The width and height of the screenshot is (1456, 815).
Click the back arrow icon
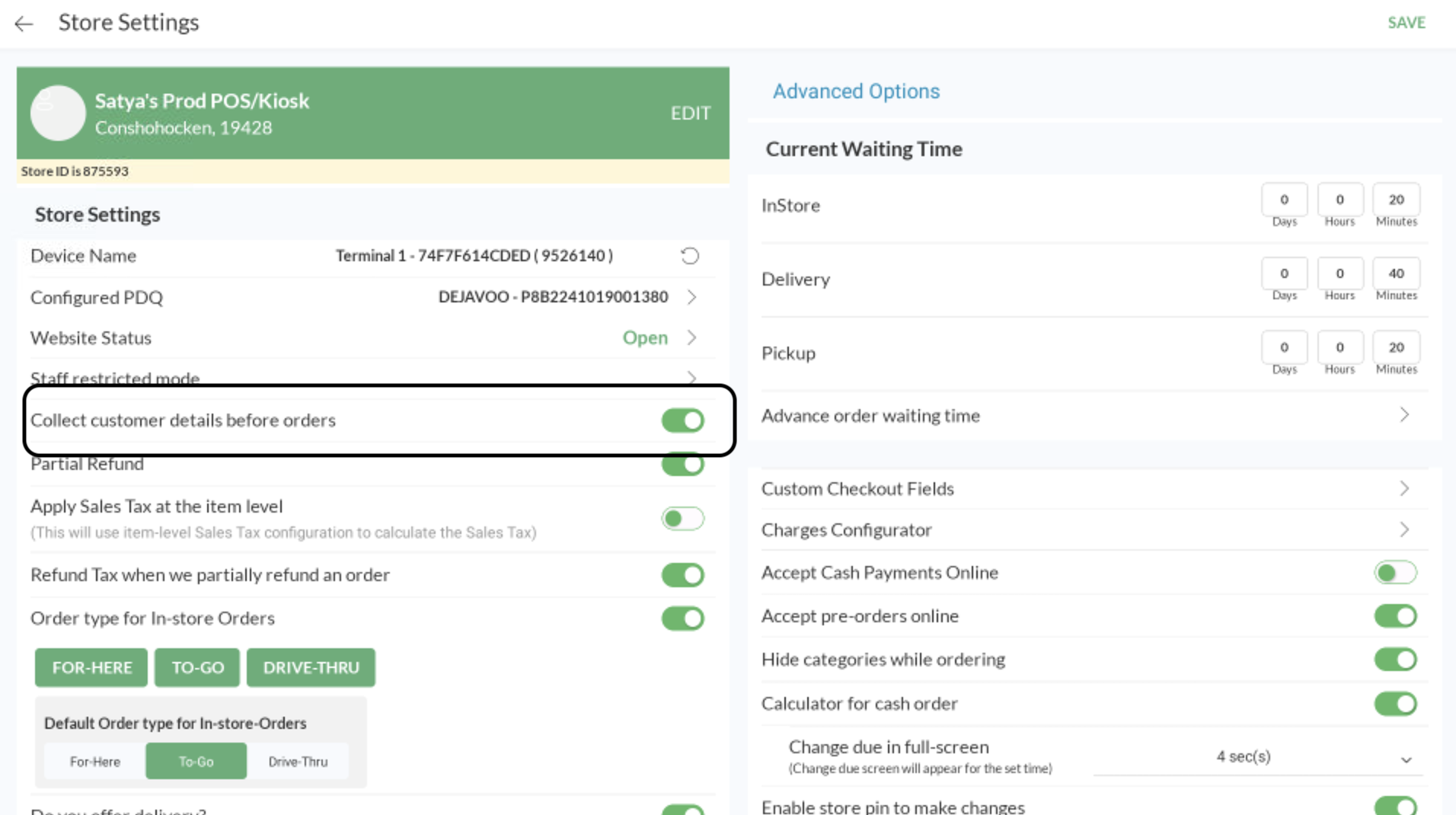(x=24, y=24)
